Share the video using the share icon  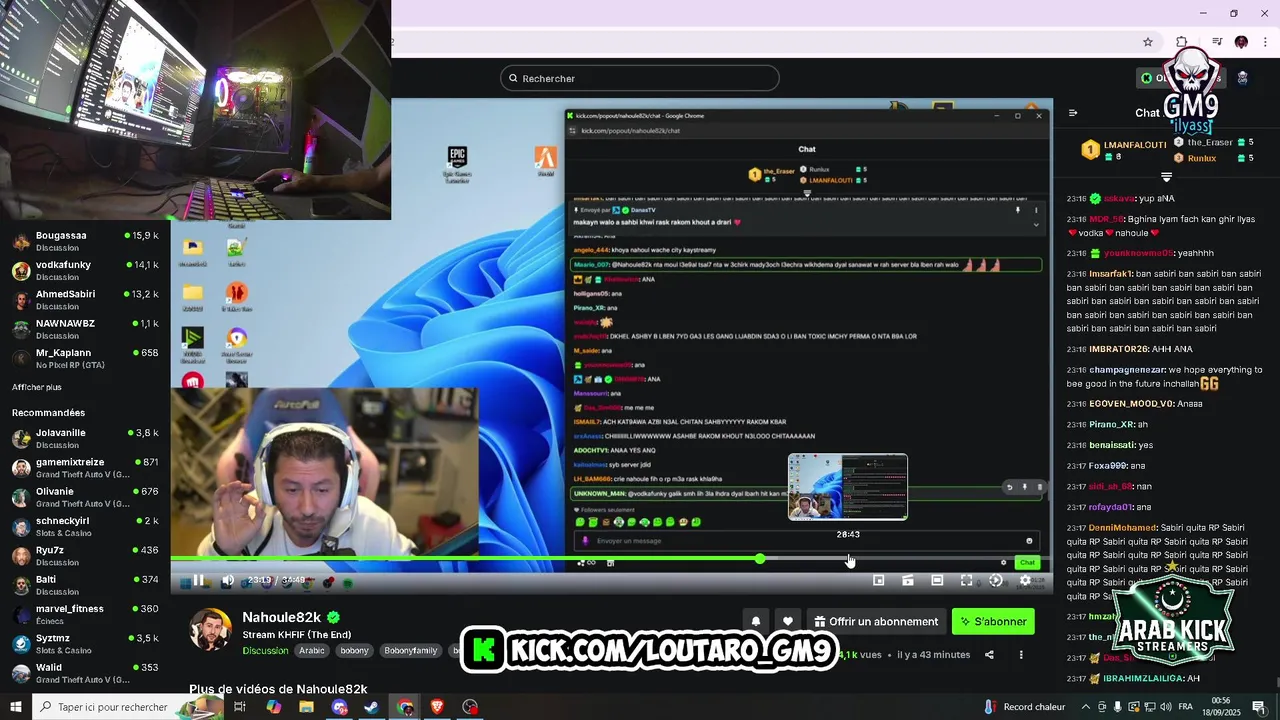pos(989,655)
